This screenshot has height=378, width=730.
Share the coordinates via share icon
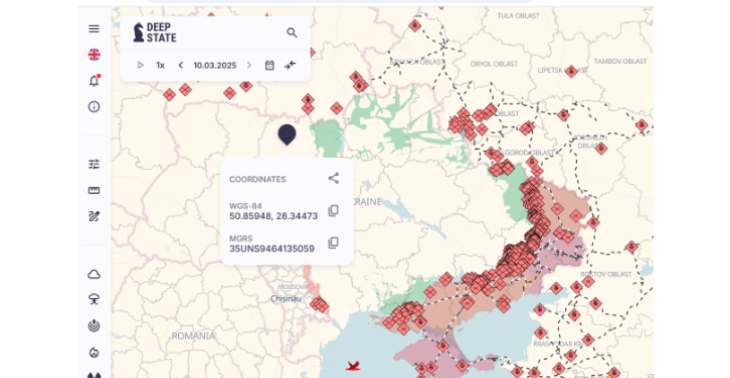pos(334,178)
